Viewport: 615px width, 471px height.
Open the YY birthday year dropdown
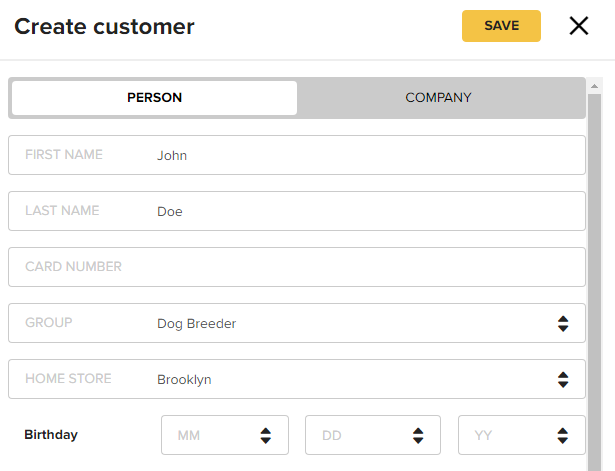(522, 435)
